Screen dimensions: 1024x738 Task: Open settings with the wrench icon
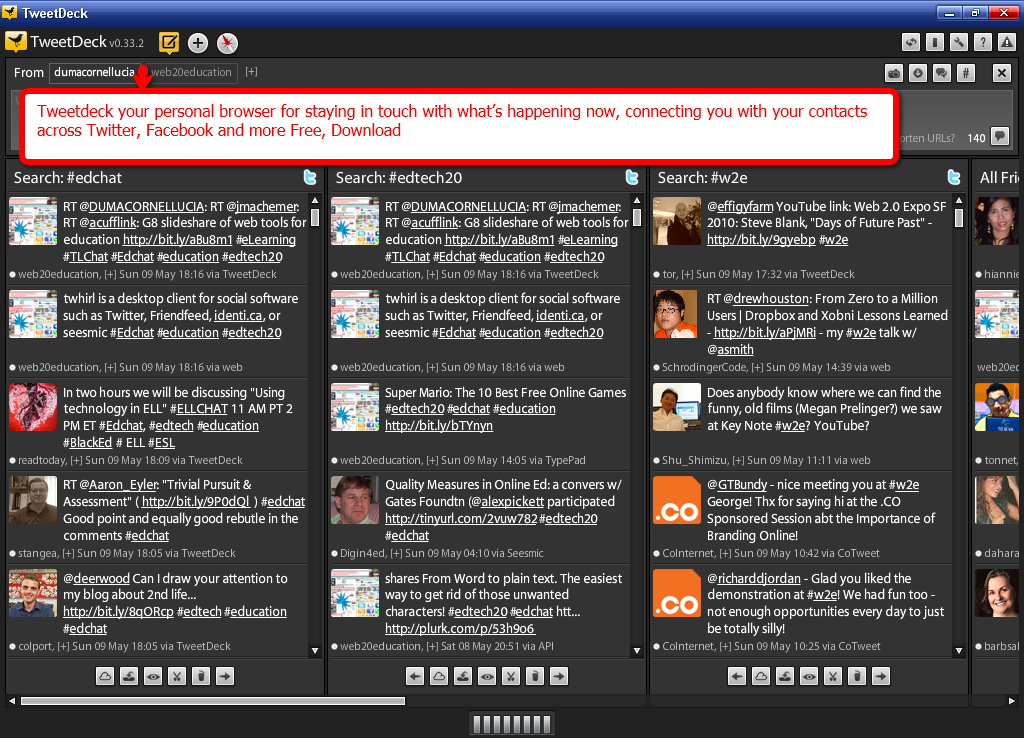click(x=959, y=42)
